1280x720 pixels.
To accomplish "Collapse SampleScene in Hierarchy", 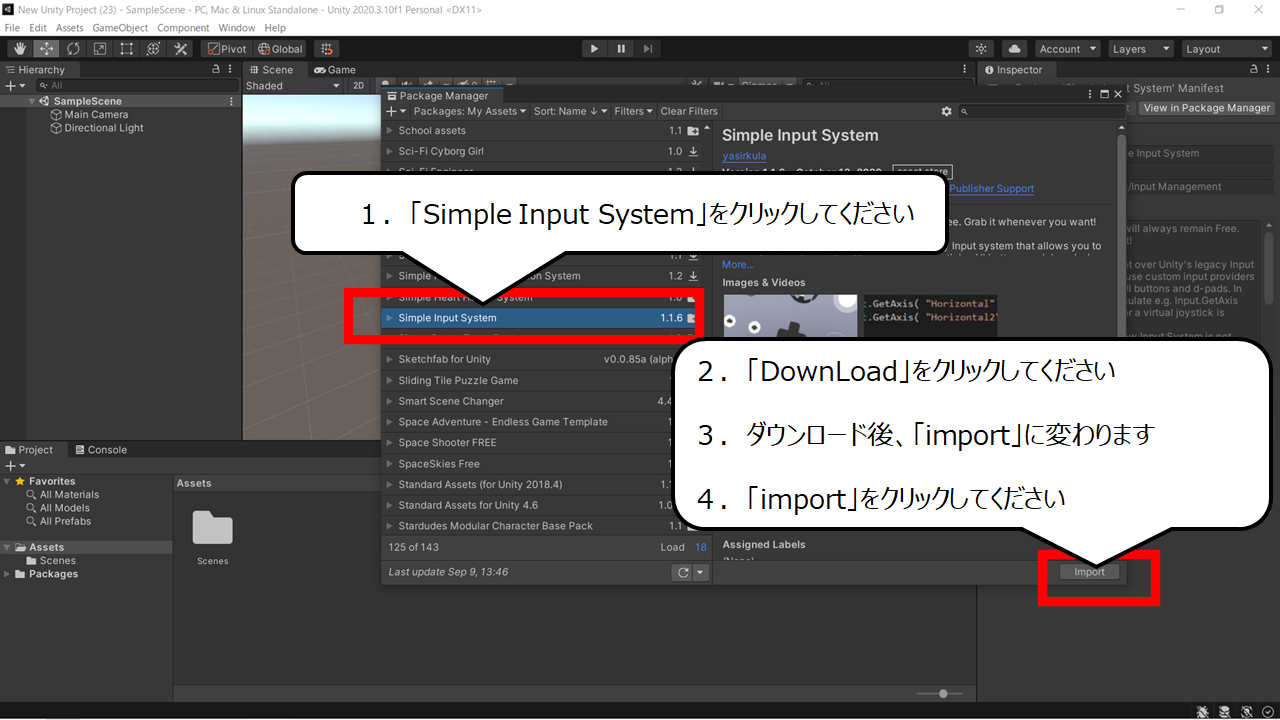I will click(x=32, y=101).
